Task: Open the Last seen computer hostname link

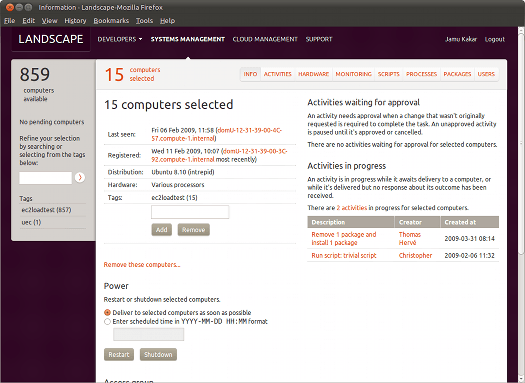Action: coord(217,134)
